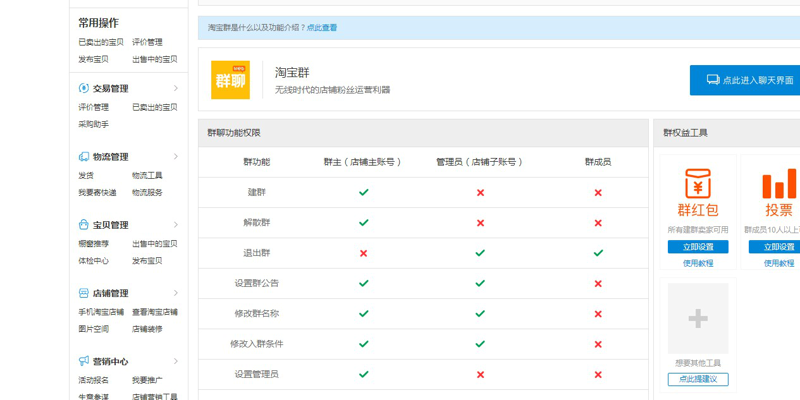The width and height of the screenshot is (800, 400).
Task: Open 出售中的宝贝 under 宝贝管理
Action: coord(155,244)
